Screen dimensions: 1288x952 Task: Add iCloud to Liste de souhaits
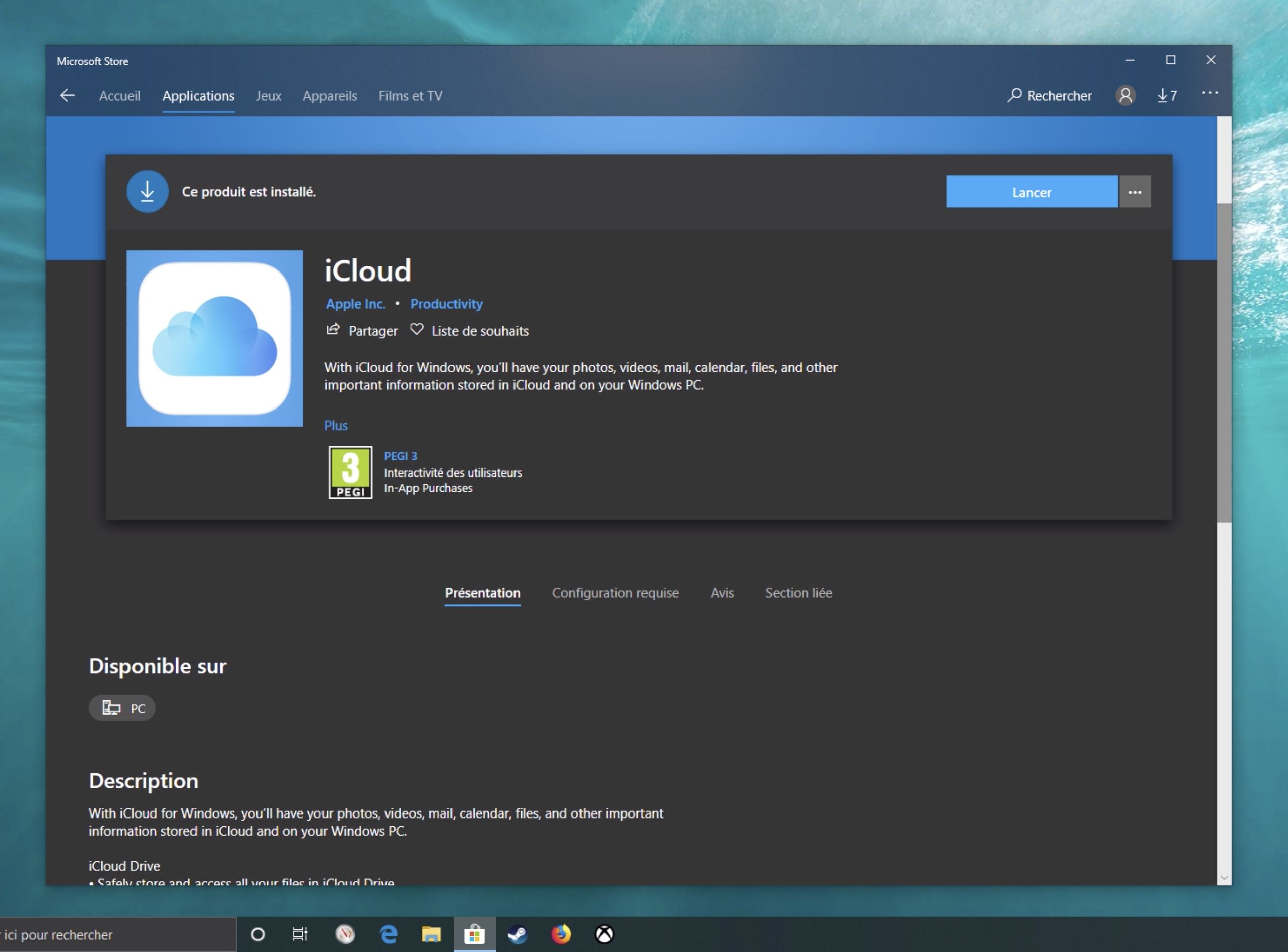pos(470,330)
